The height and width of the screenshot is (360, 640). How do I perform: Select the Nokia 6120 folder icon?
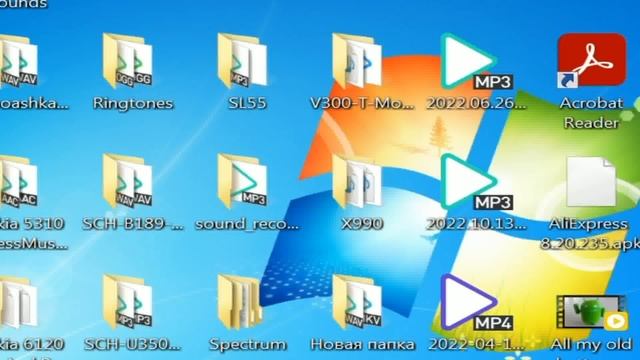tap(19, 302)
